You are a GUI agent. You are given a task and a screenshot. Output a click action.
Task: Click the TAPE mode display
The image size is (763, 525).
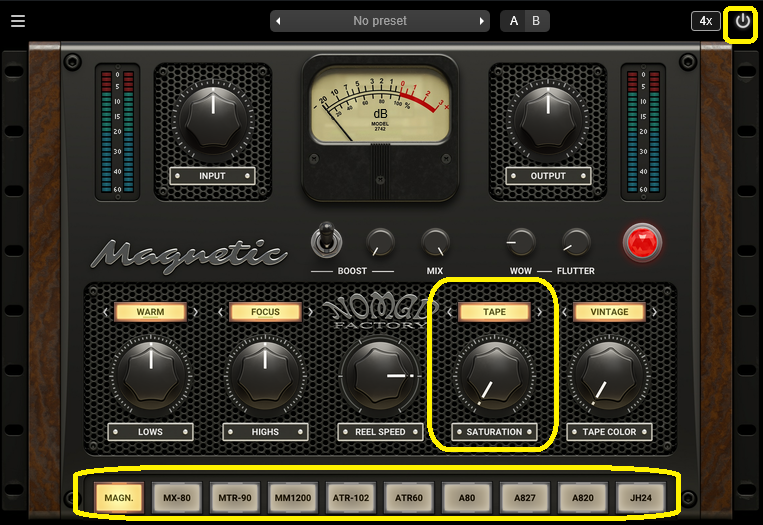click(494, 312)
